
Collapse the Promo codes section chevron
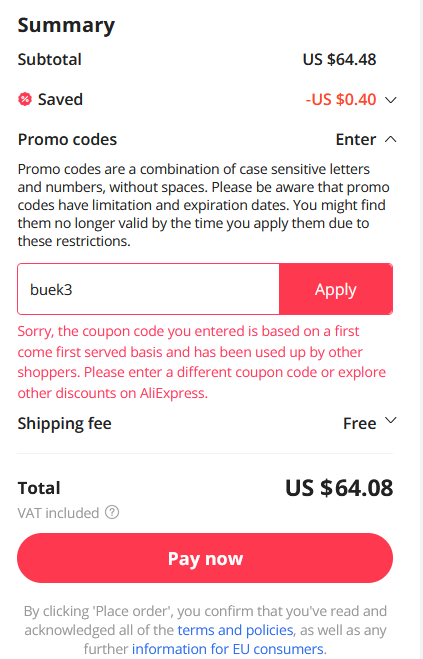(x=391, y=139)
